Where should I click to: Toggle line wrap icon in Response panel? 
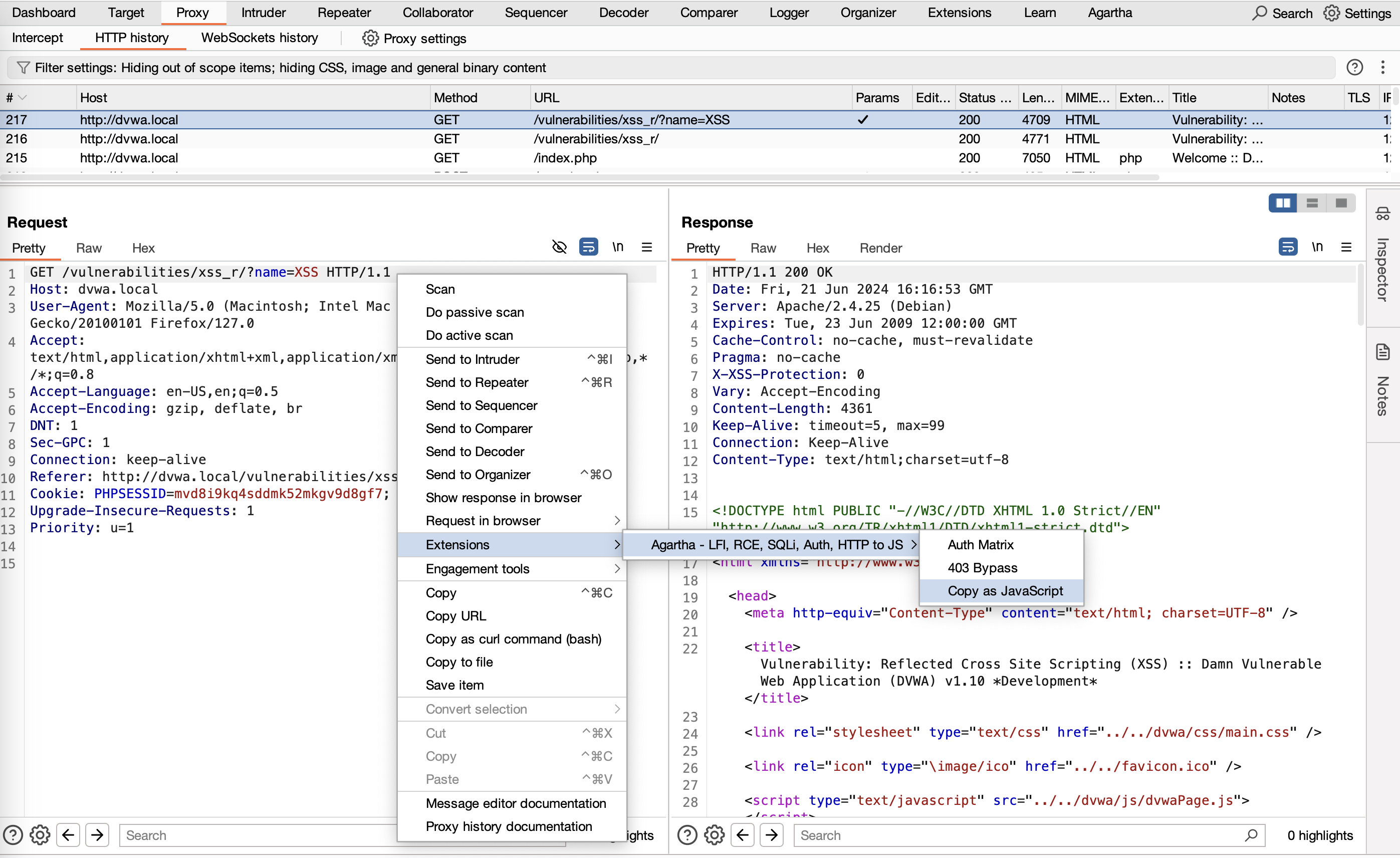pos(1287,247)
